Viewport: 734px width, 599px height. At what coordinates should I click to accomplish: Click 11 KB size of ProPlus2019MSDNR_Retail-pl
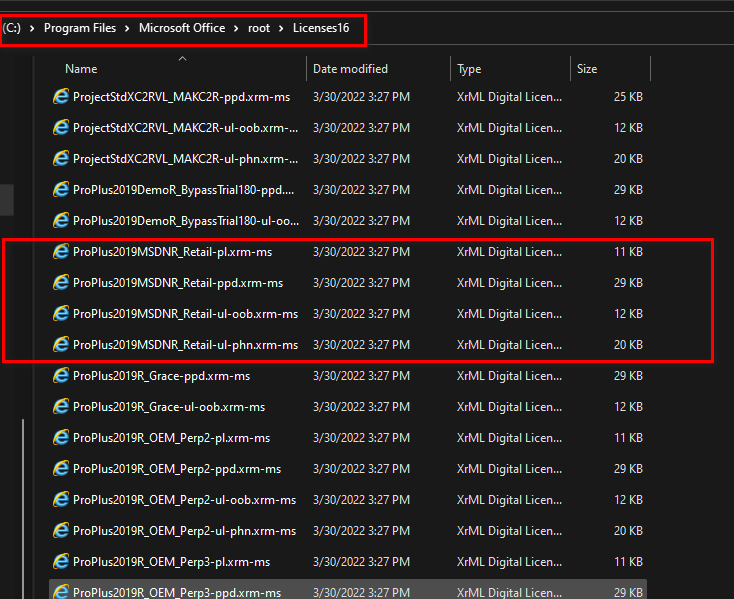tap(628, 252)
